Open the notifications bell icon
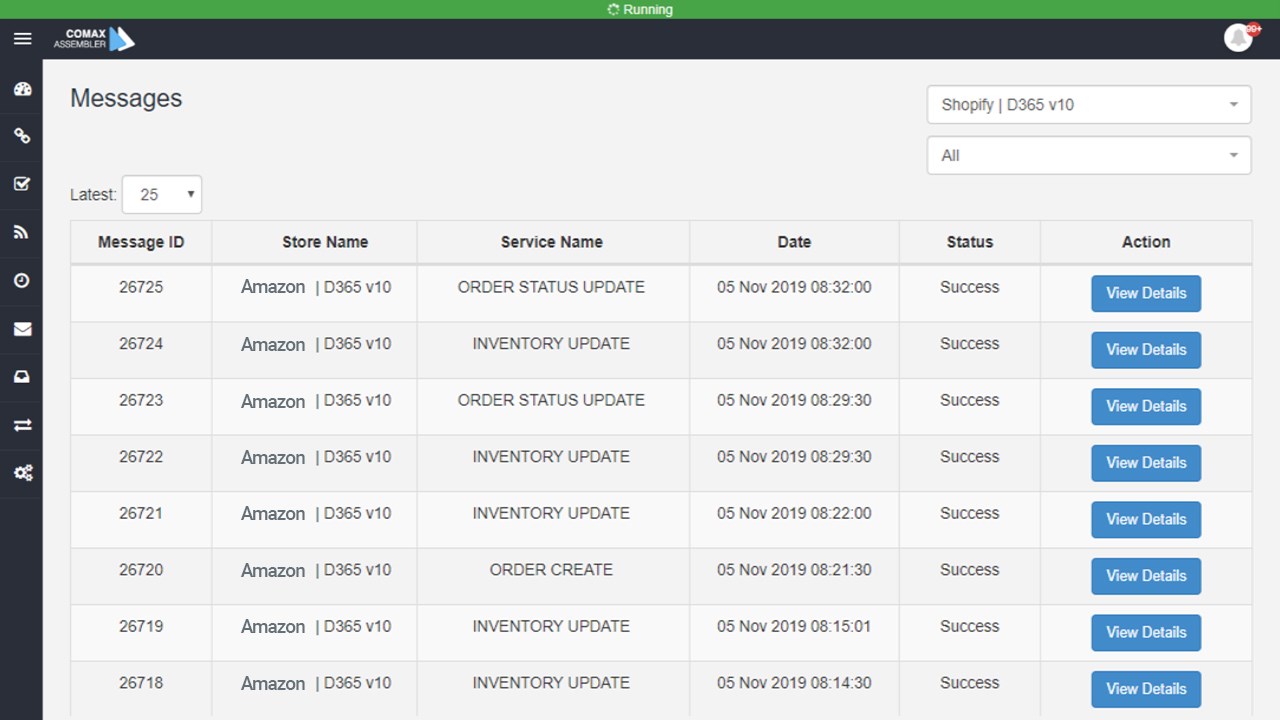 pos(1239,38)
